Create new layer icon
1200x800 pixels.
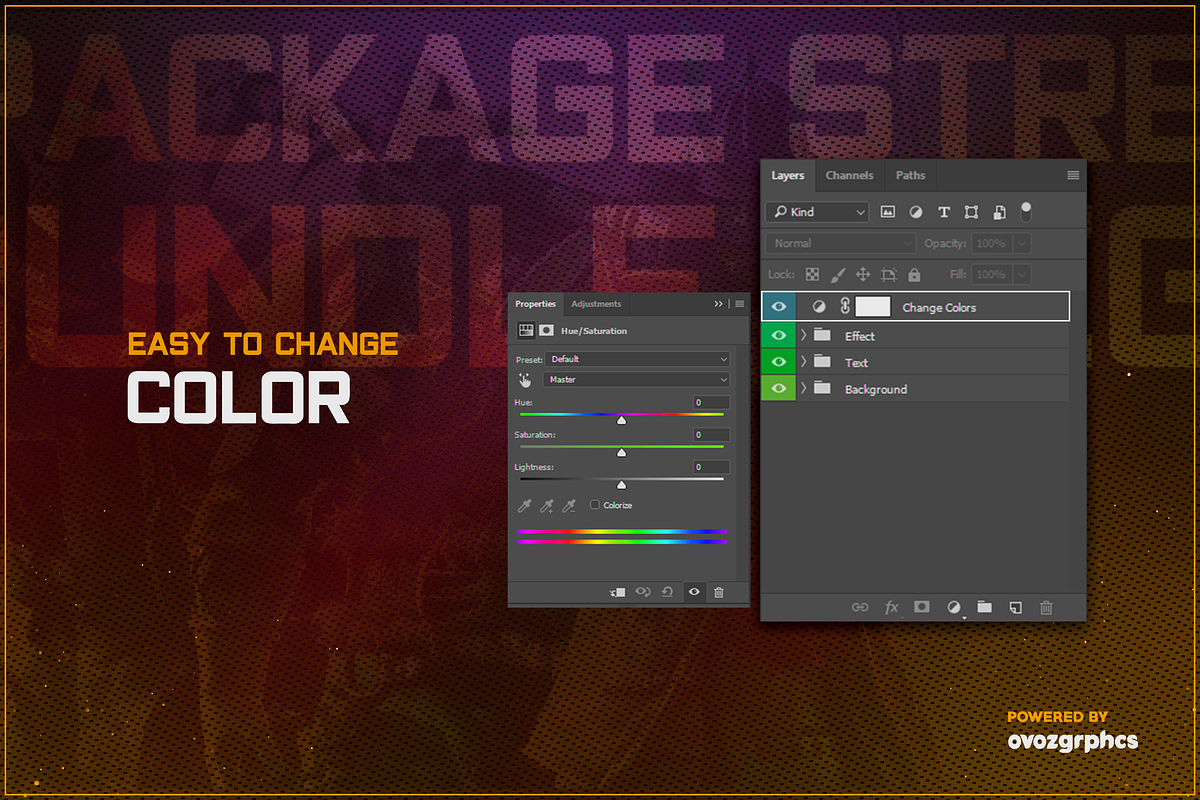[1016, 607]
